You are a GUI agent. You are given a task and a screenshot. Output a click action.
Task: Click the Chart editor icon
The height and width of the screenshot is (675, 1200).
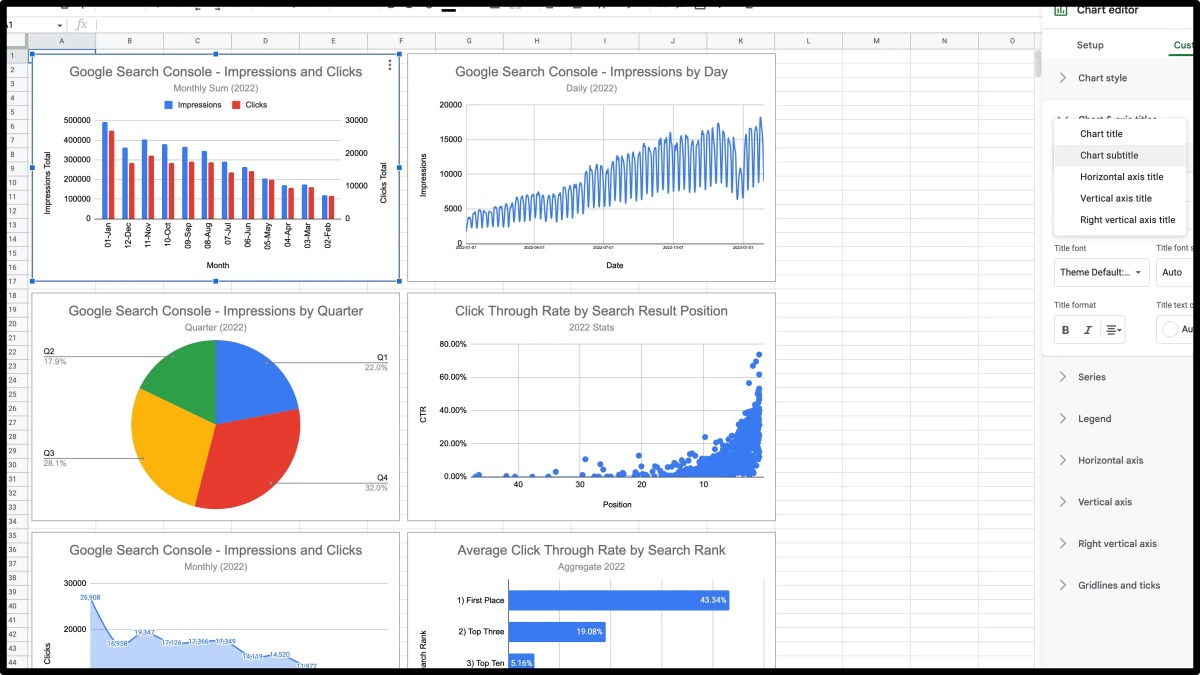click(x=1061, y=10)
